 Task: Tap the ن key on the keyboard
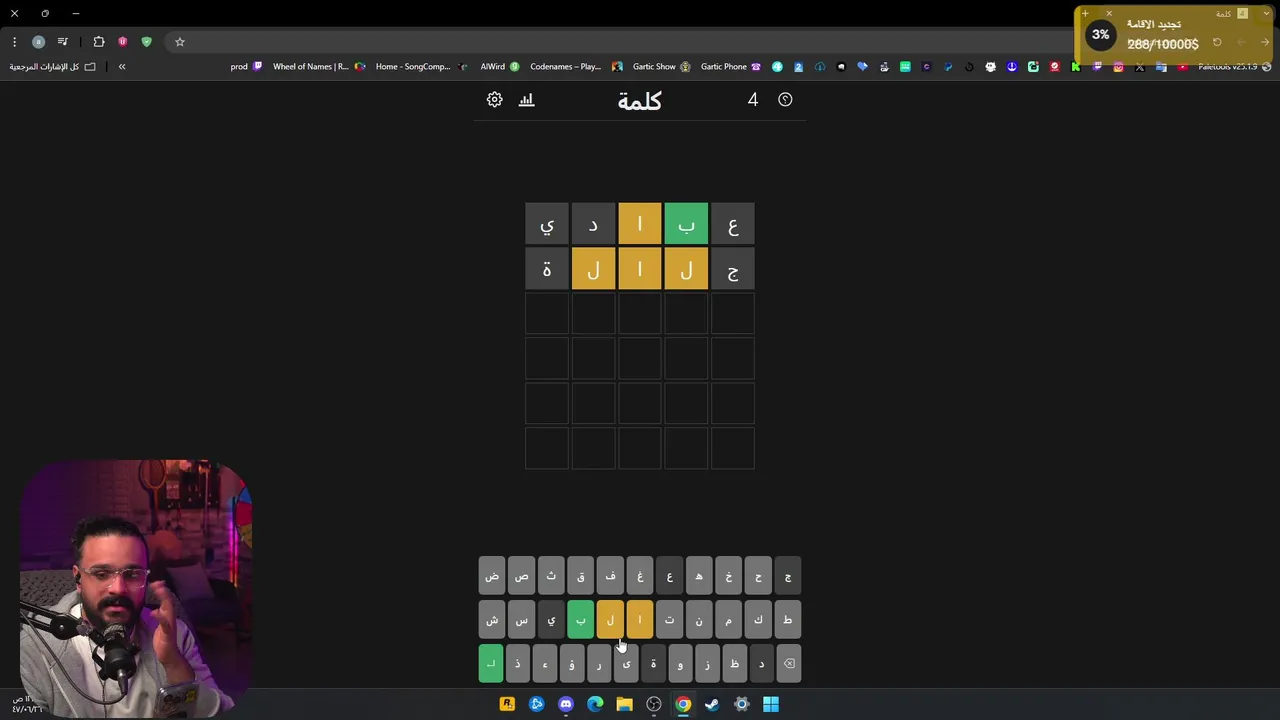(699, 620)
